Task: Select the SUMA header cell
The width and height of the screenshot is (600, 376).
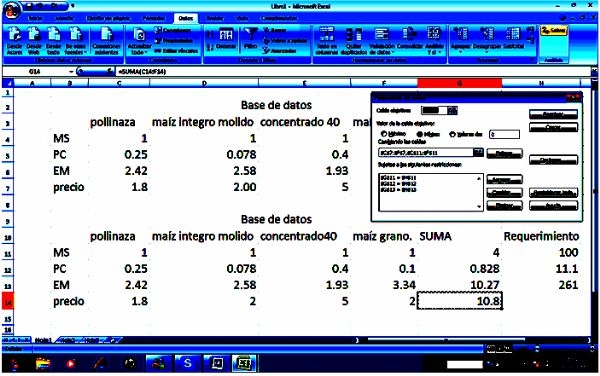Action: point(435,236)
